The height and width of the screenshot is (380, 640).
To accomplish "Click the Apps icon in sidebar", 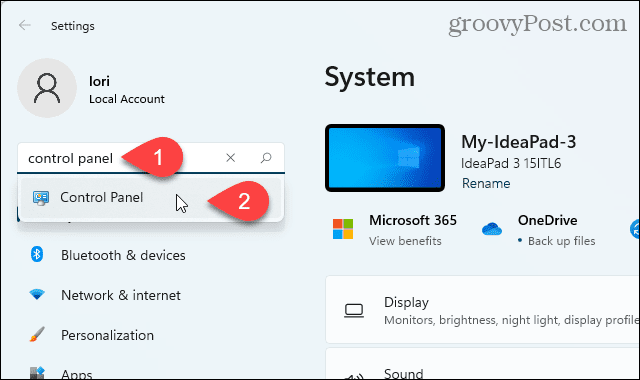I will 37,373.
